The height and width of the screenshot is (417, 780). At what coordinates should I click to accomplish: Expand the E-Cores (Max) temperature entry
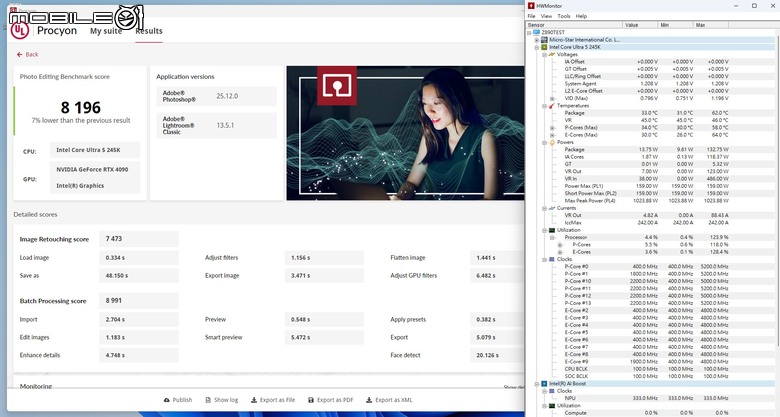552,135
